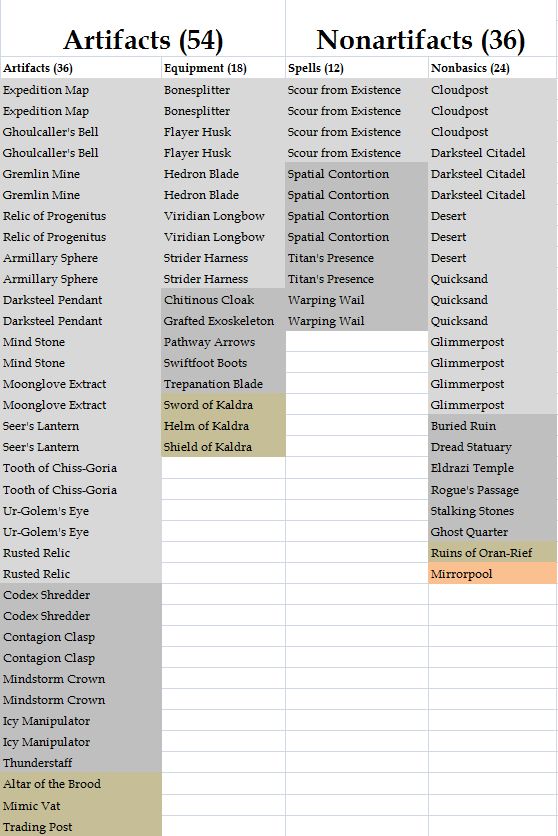This screenshot has height=836, width=558.
Task: Click the Equipment (18) column header
Action: (x=223, y=68)
